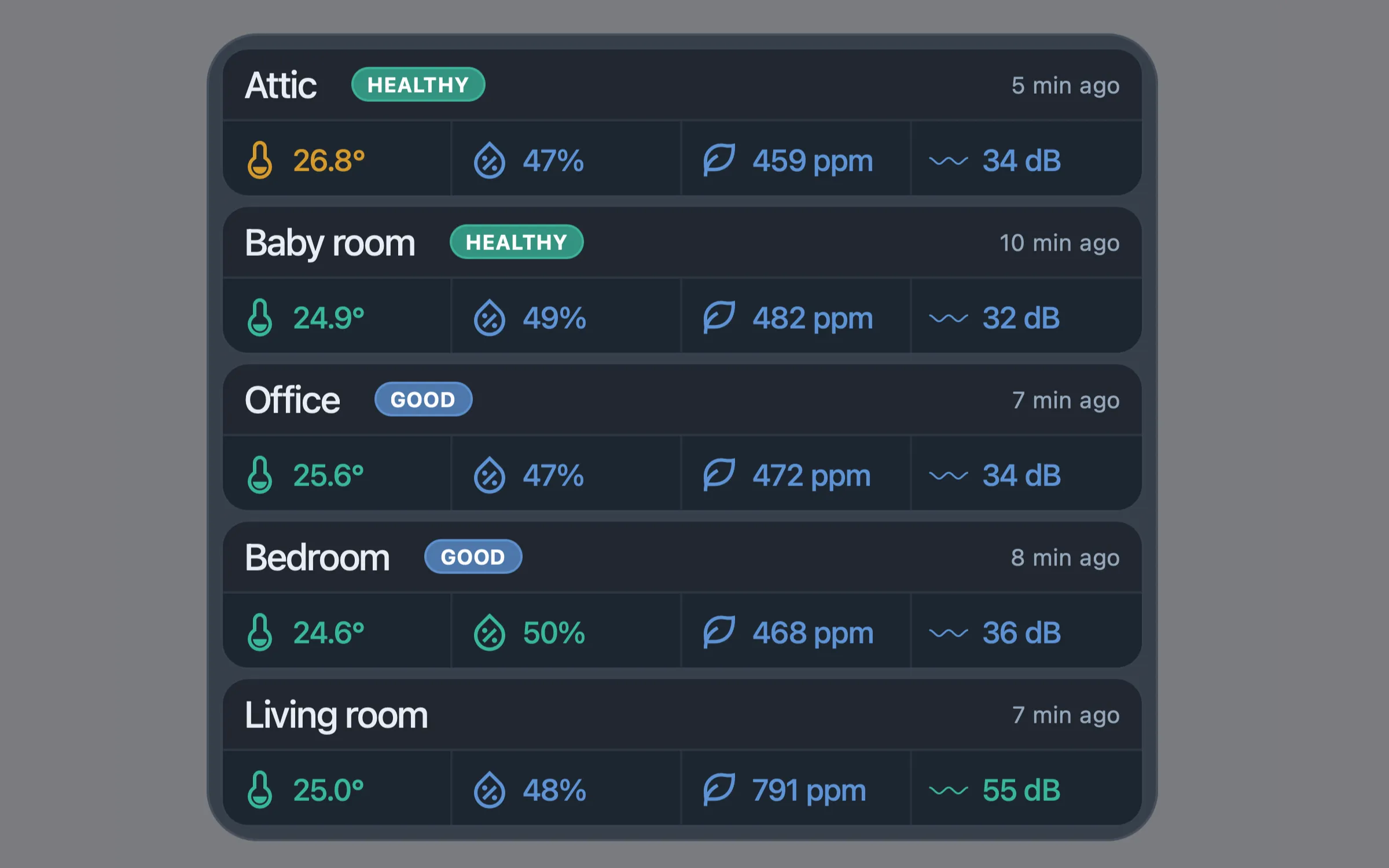
Task: Click the Attic CO2 leaf icon
Action: (719, 160)
